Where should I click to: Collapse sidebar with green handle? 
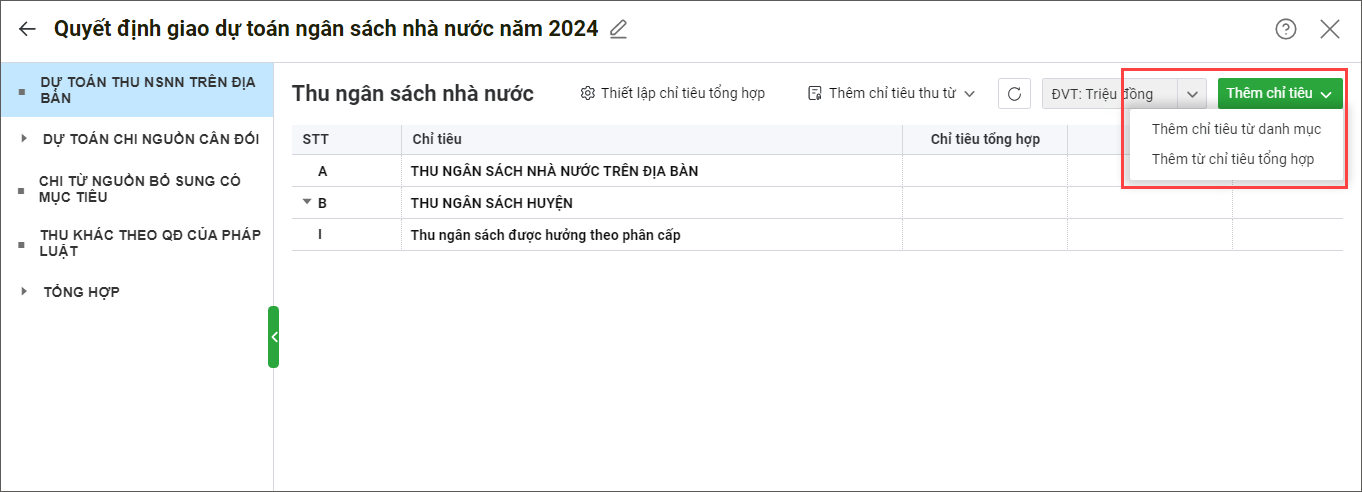coord(273,337)
